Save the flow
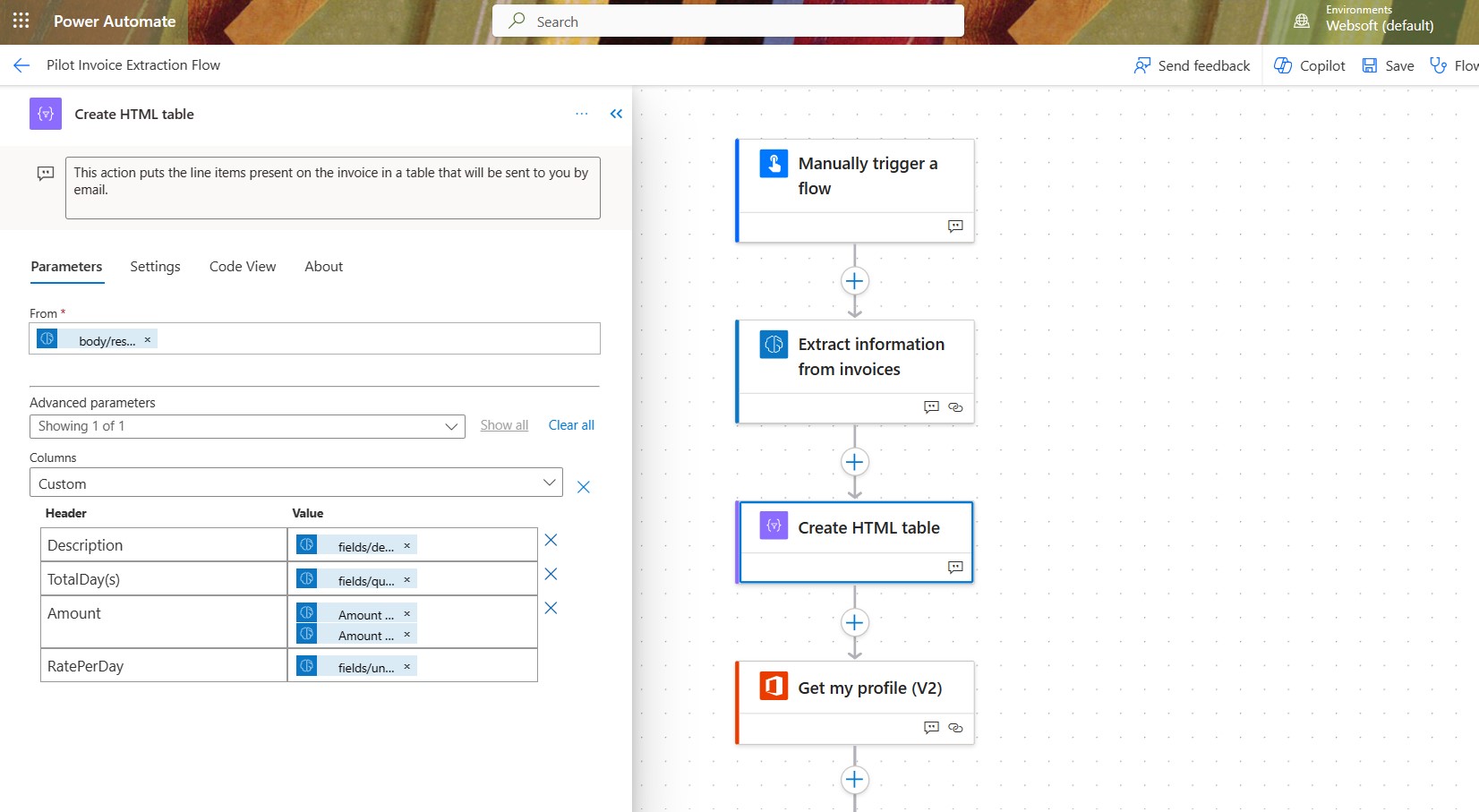 1388,65
